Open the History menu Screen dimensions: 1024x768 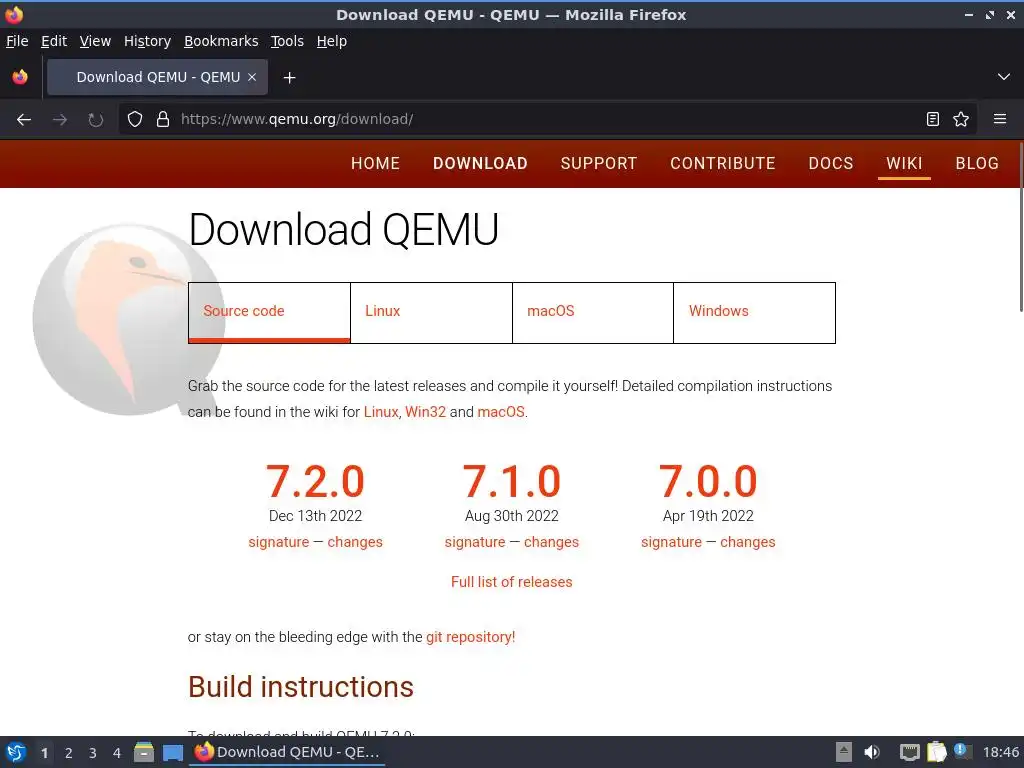148,41
